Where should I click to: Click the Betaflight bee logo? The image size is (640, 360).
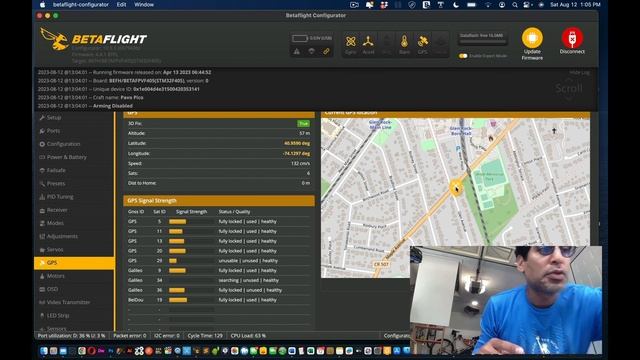pyautogui.click(x=54, y=39)
